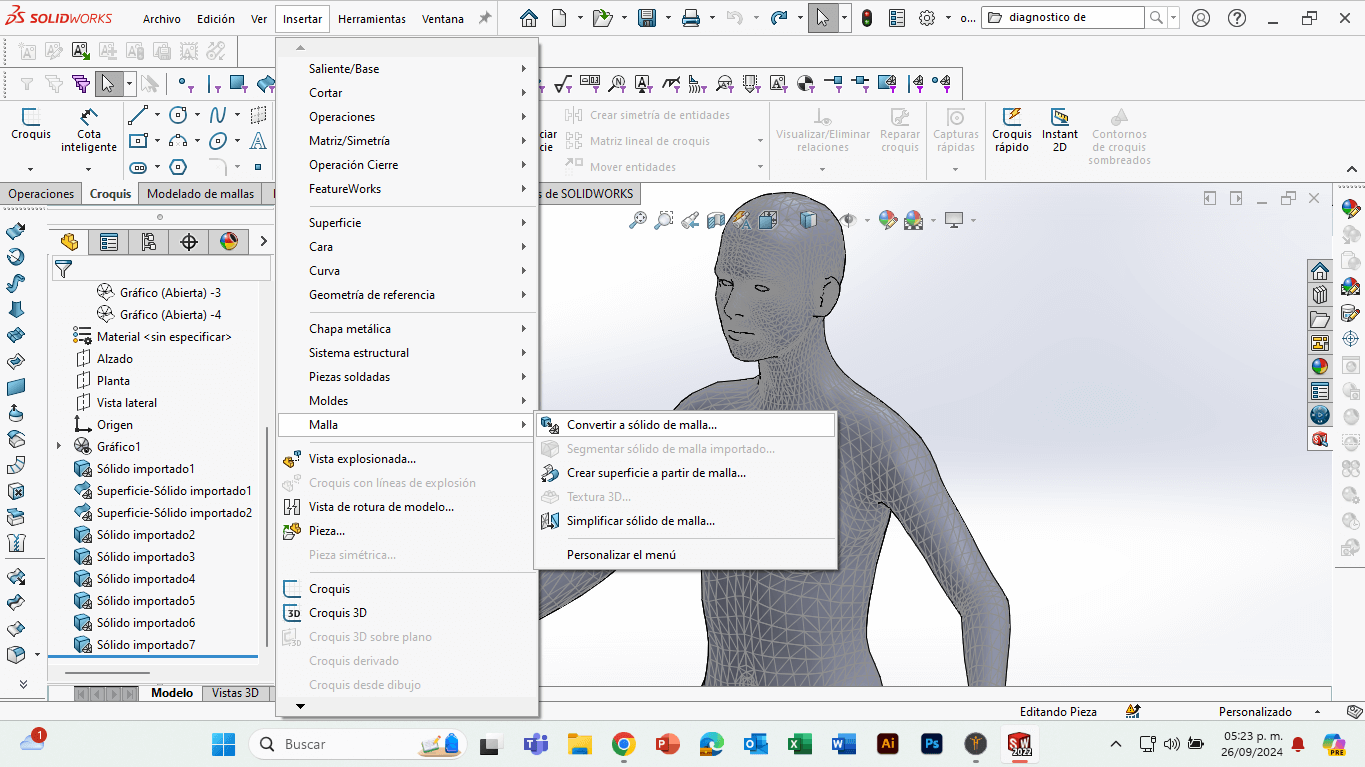The height and width of the screenshot is (767, 1365).
Task: Select the Straight Slot tool
Action: [x=138, y=167]
